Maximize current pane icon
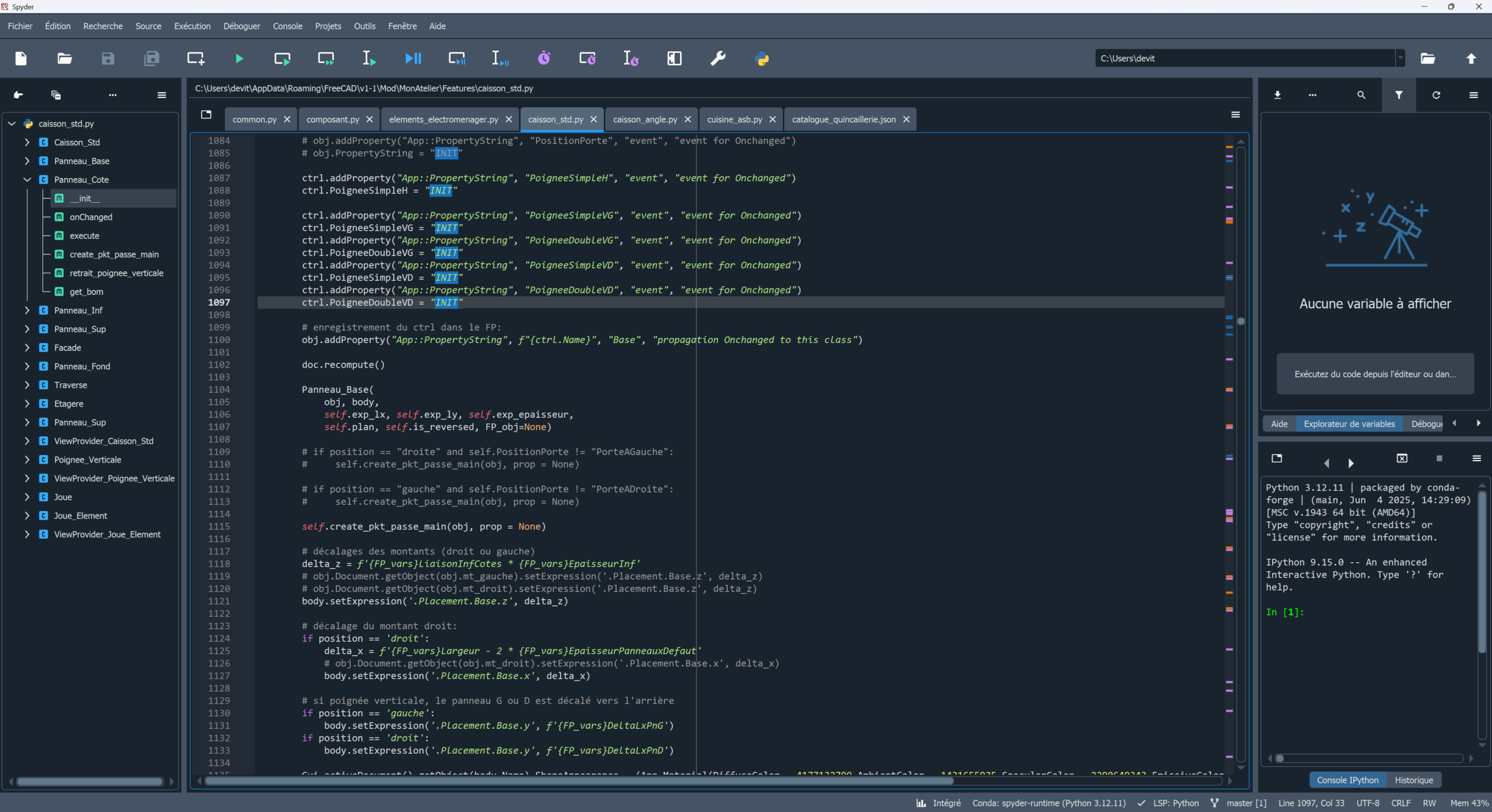 674,58
